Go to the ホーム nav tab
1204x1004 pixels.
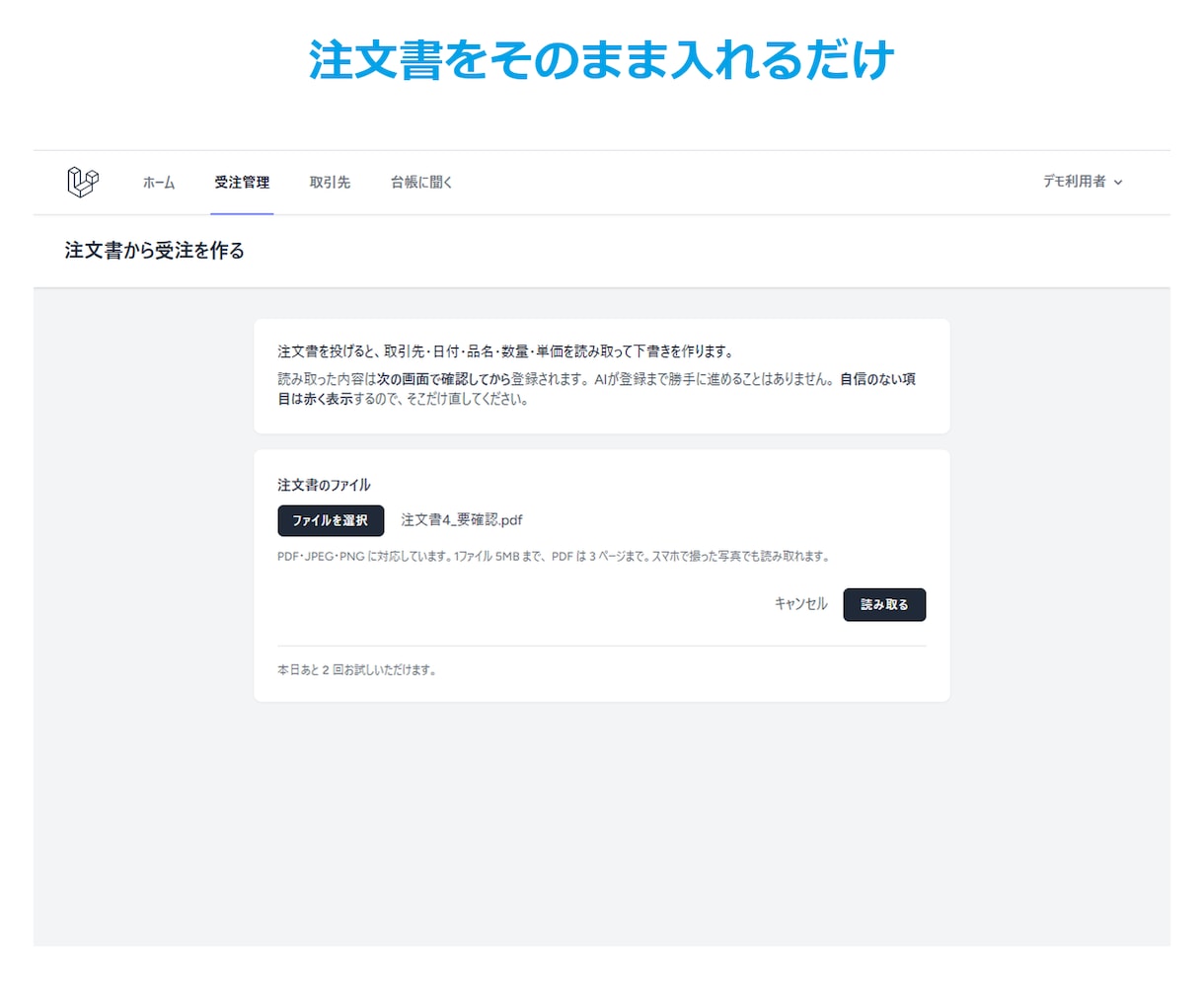pyautogui.click(x=159, y=183)
